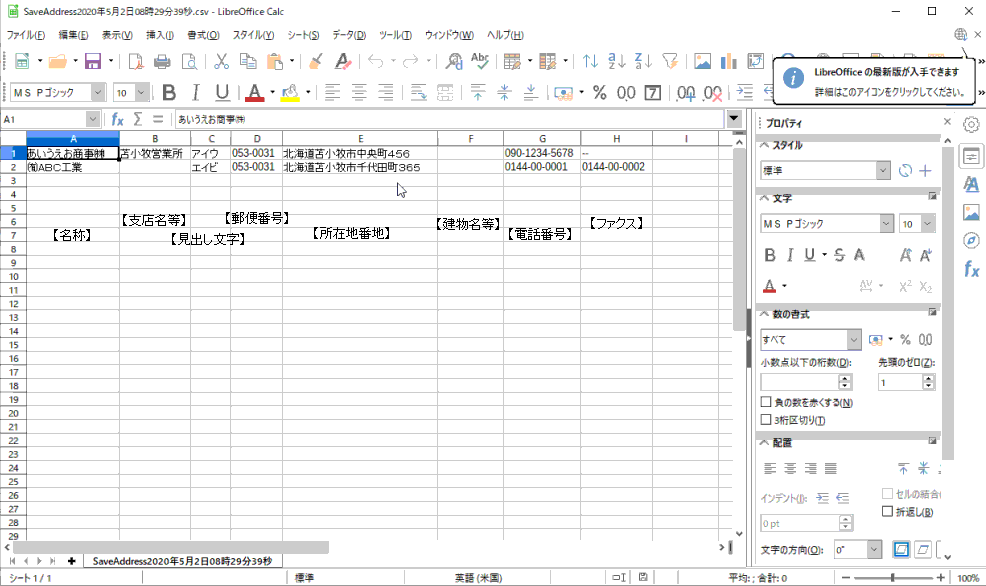Enable negative numbers in red checkbox
986x586 pixels.
click(x=767, y=403)
